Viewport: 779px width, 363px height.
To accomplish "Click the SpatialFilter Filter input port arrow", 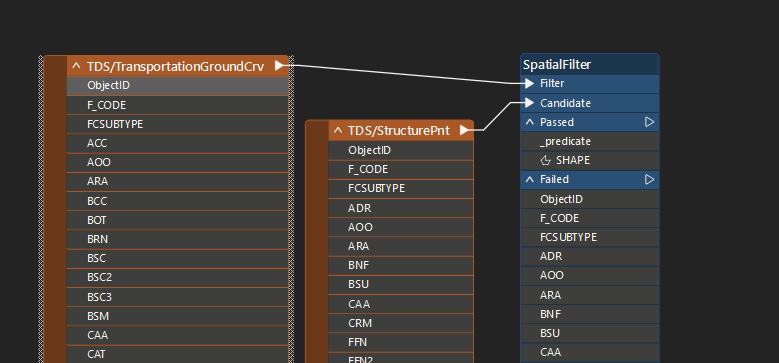I will pyautogui.click(x=530, y=83).
